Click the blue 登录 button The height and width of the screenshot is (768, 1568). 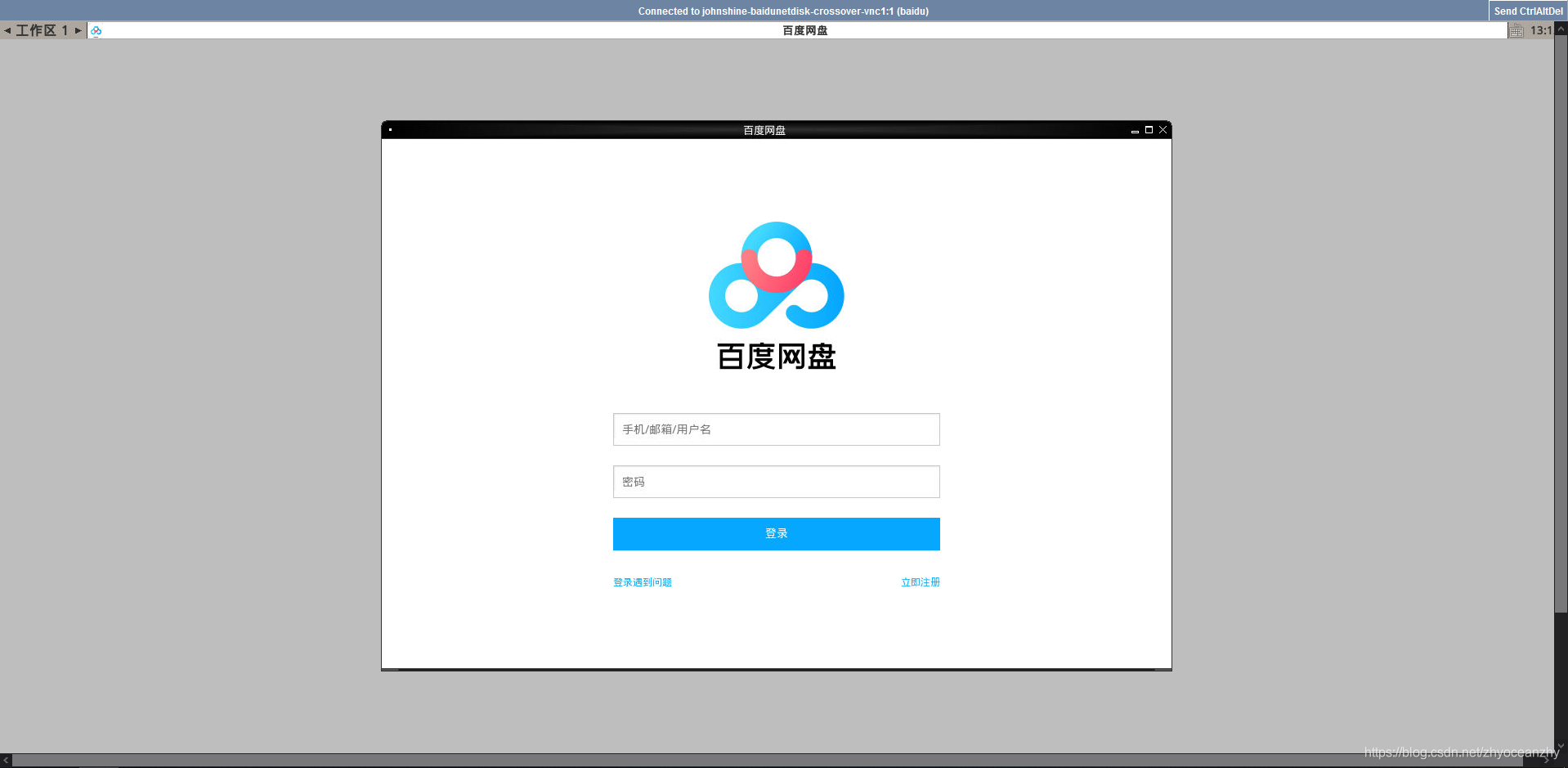tap(777, 534)
